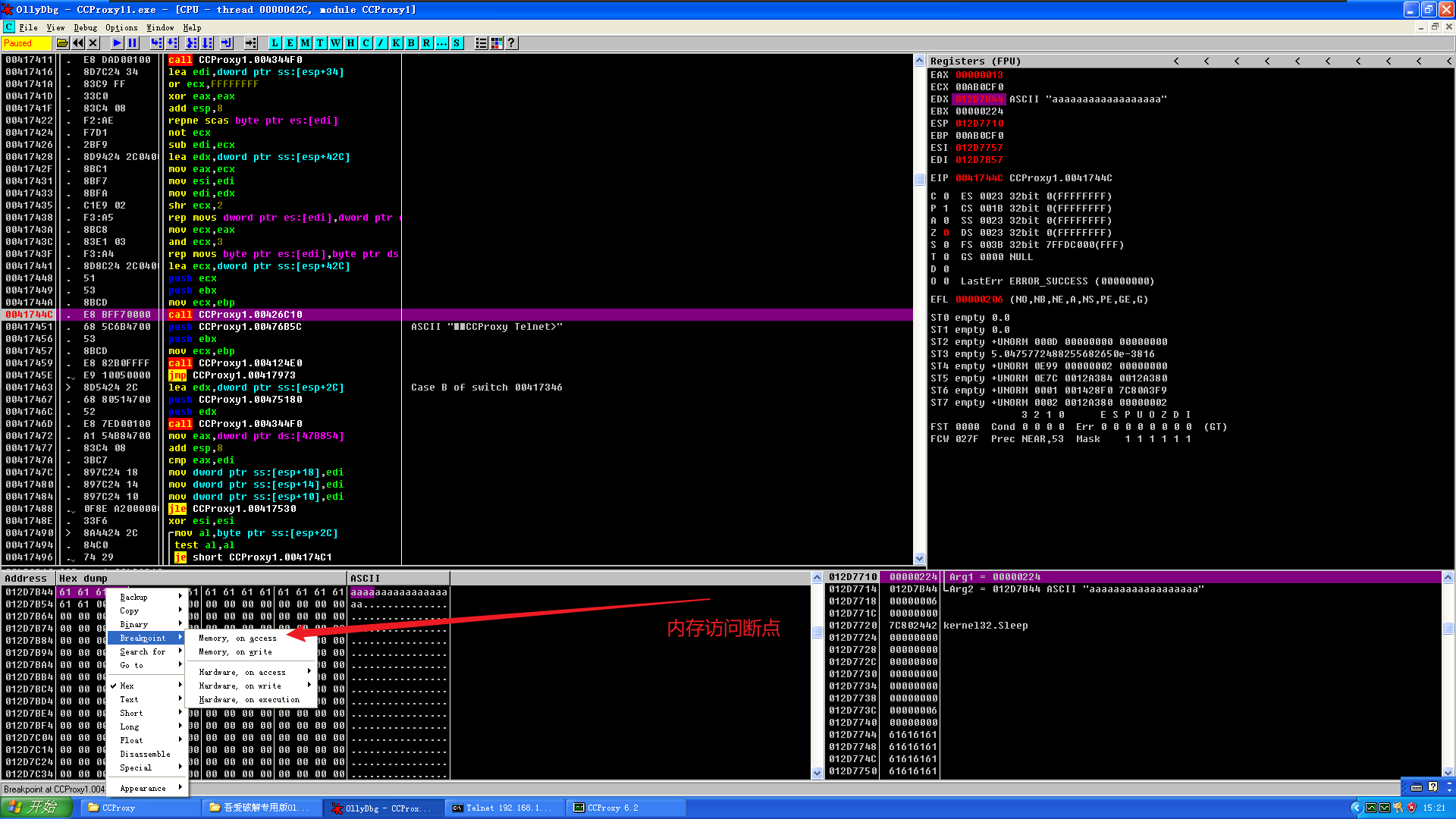
Task: Expand the Special context submenu
Action: coord(146,768)
